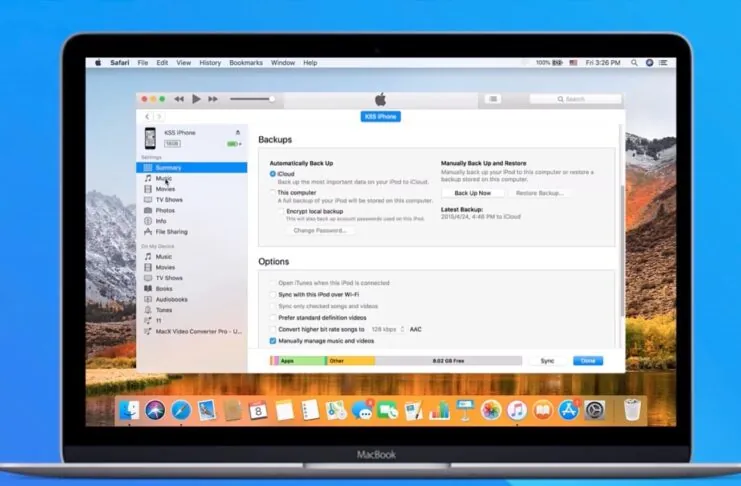Click yellow Other storage bar segment

pyautogui.click(x=351, y=361)
